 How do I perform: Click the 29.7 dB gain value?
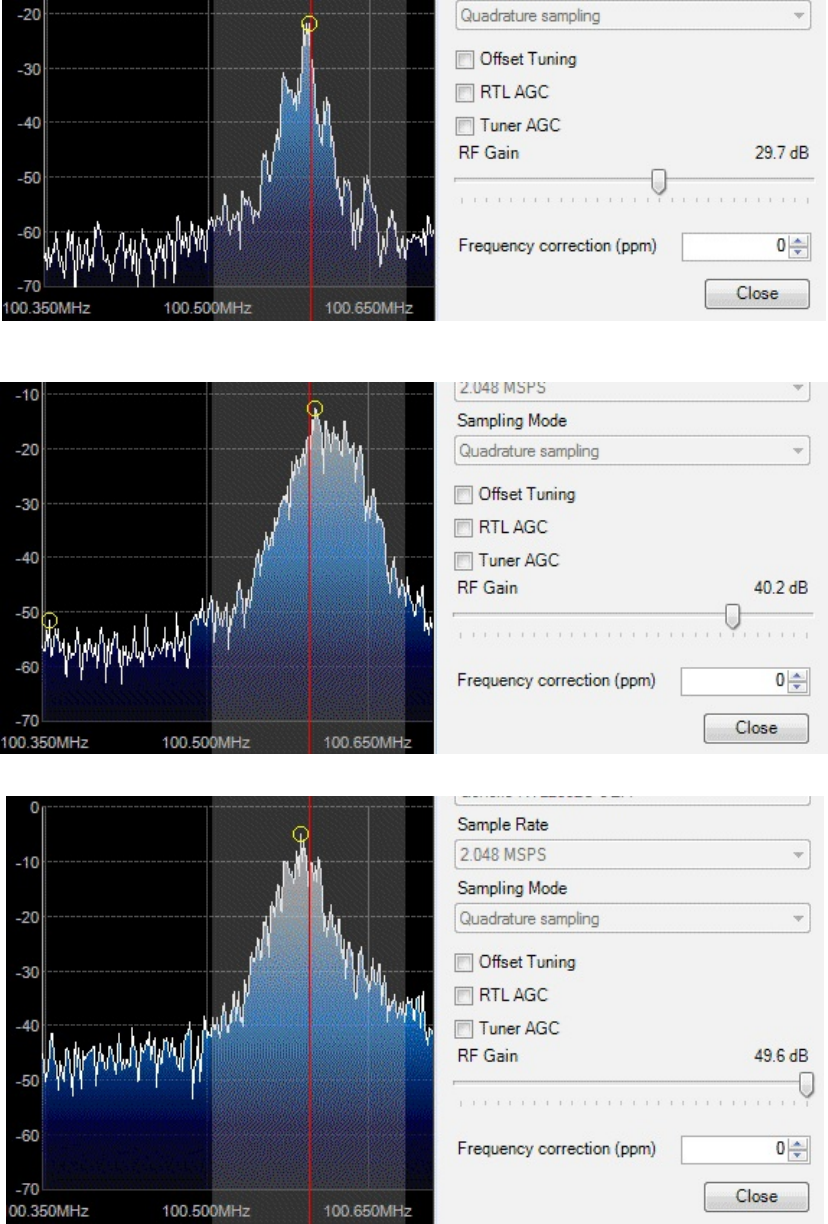[784, 154]
